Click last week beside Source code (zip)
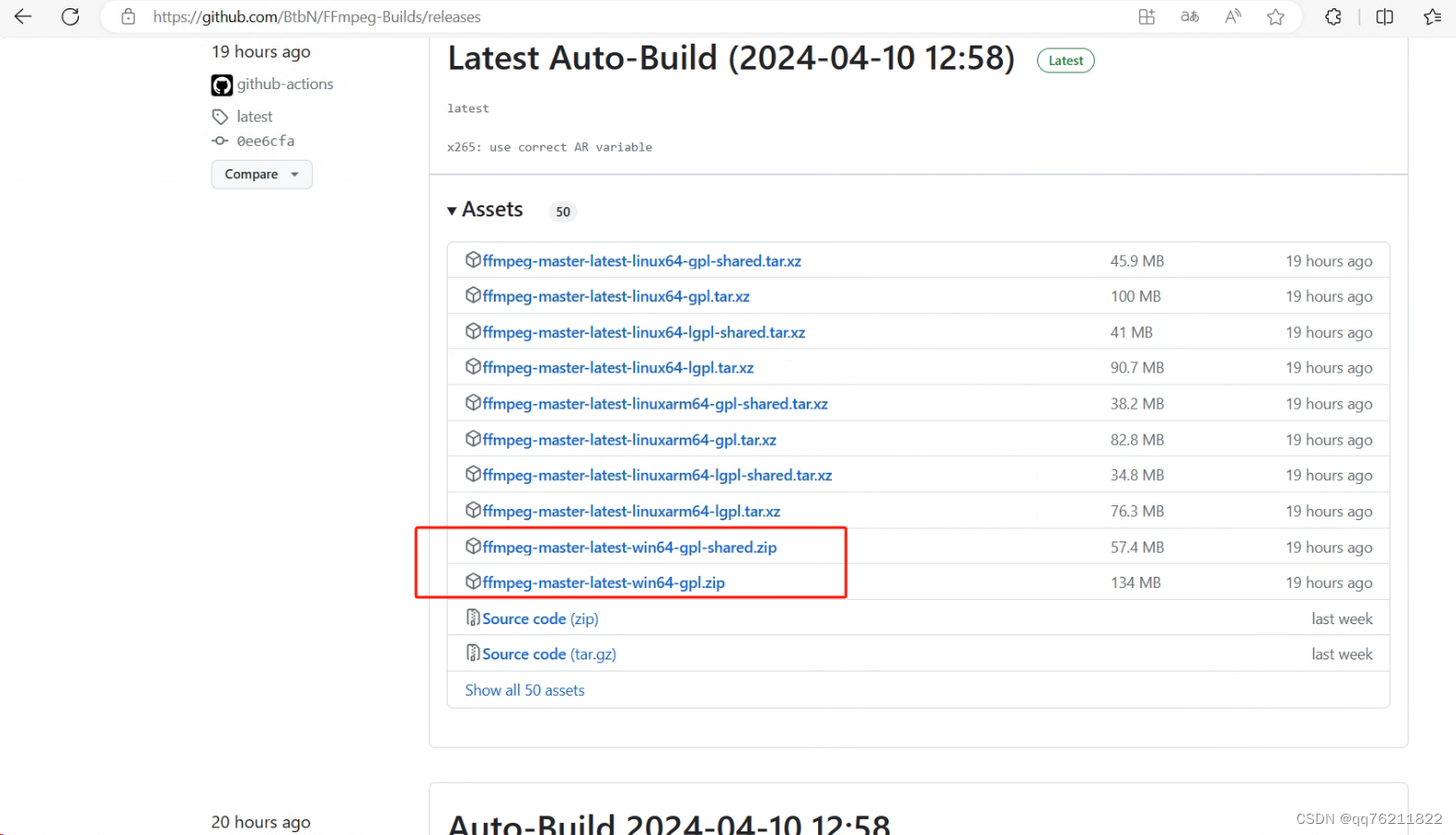Image resolution: width=1456 pixels, height=835 pixels. tap(1342, 619)
